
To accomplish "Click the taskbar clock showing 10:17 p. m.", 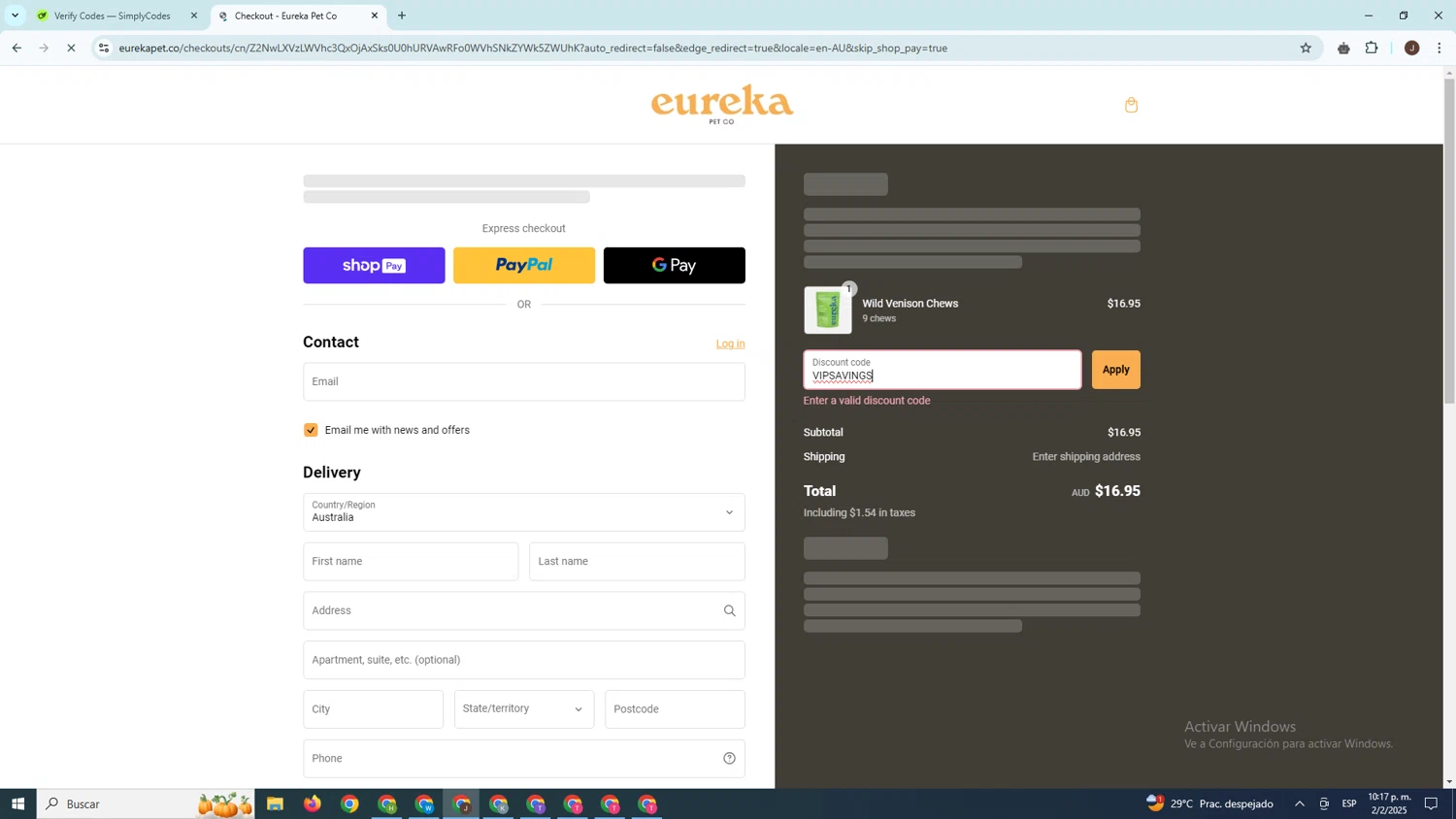I will pyautogui.click(x=1389, y=803).
